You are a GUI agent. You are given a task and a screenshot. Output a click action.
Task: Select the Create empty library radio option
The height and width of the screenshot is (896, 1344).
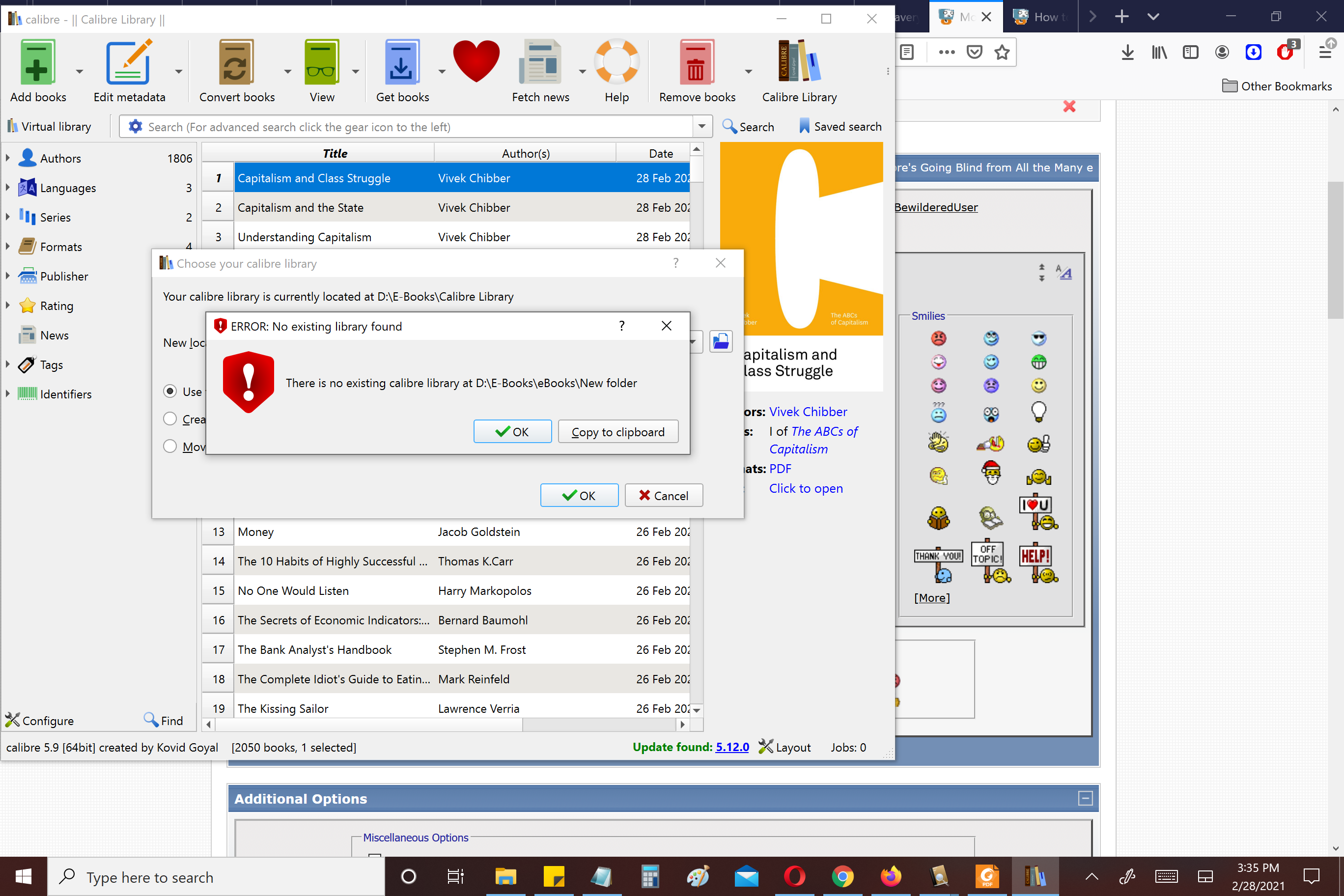tap(169, 419)
